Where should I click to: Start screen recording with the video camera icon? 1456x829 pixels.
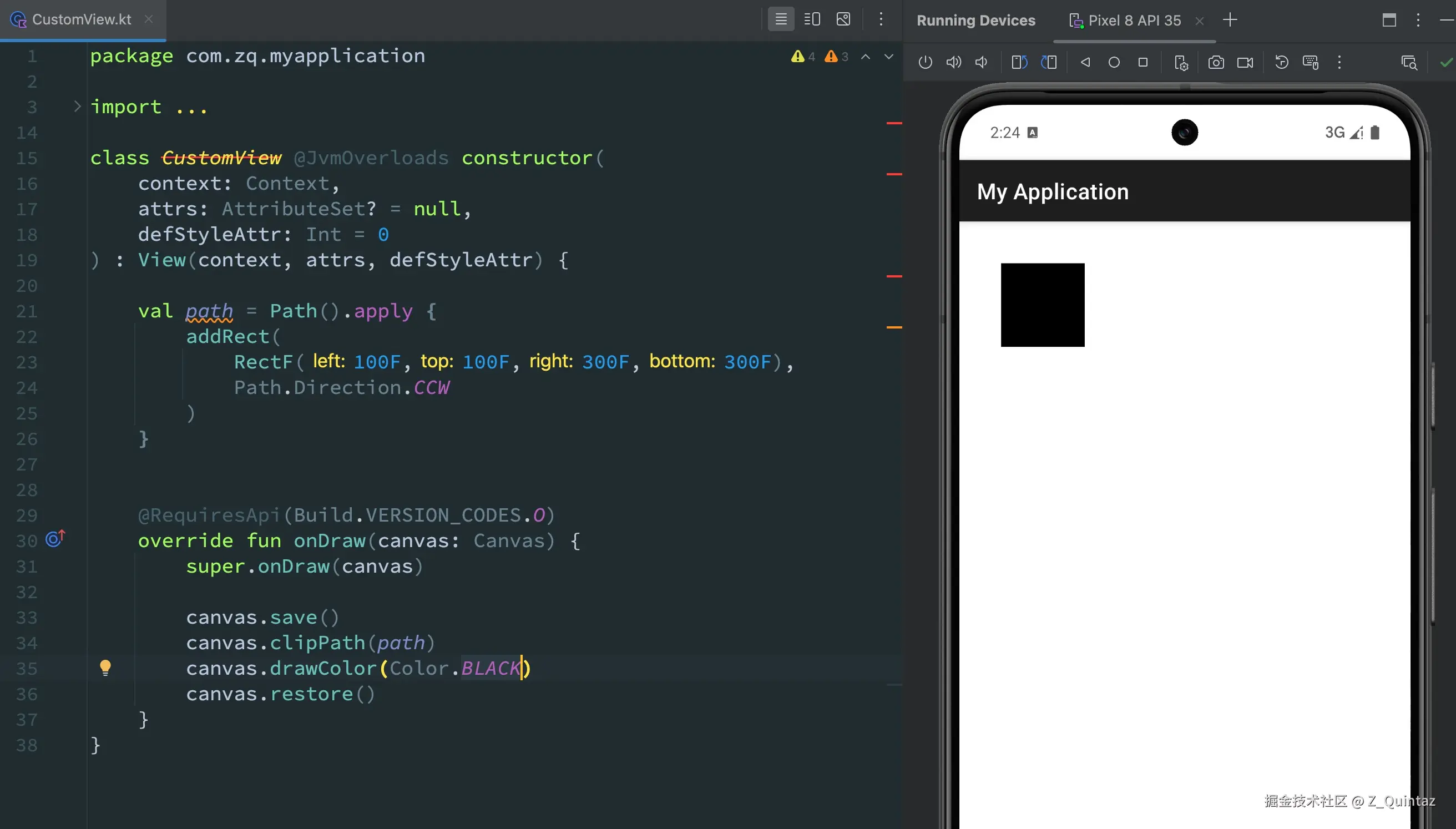1245,62
